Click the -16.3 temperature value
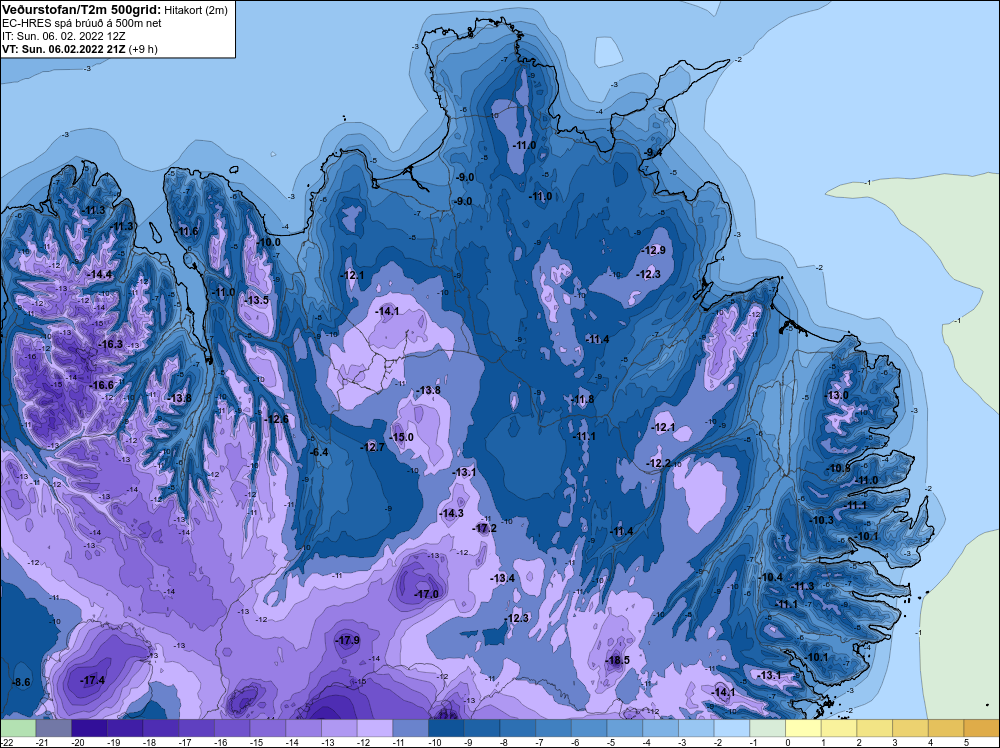1000x748 pixels. [110, 344]
